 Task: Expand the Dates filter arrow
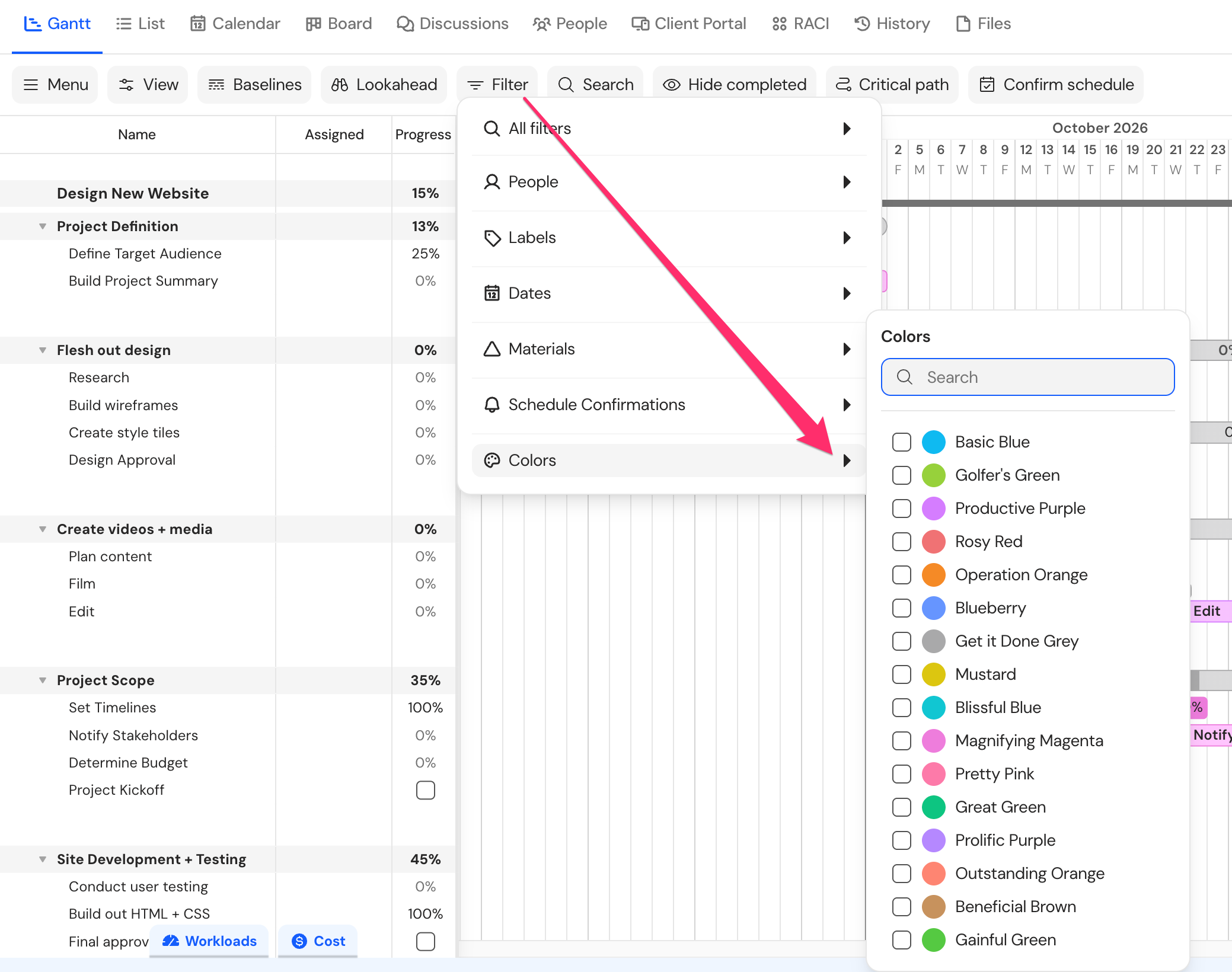(847, 293)
